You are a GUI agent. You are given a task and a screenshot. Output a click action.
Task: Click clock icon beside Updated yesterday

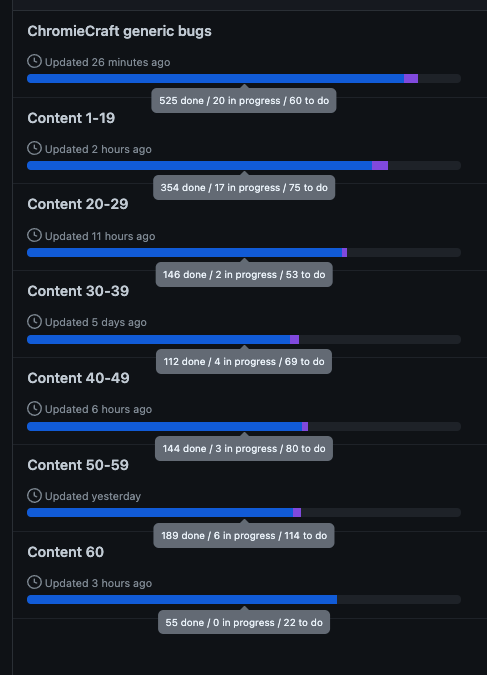click(34, 495)
